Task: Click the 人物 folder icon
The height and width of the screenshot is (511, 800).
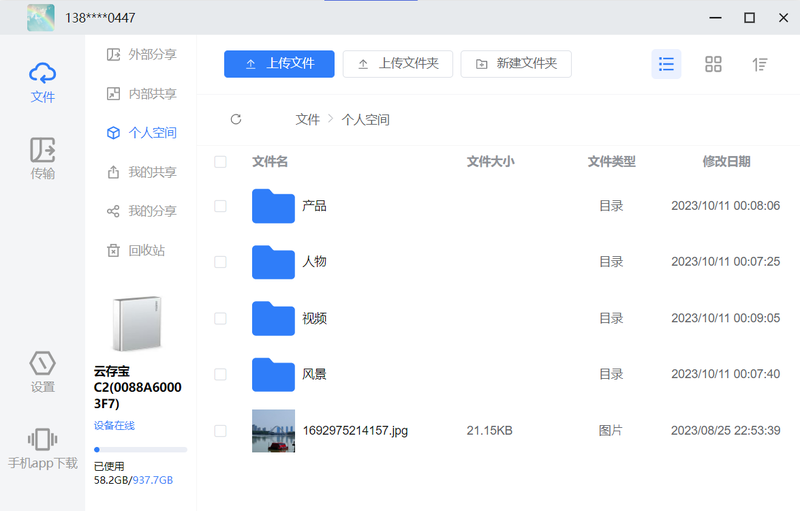Action: [x=273, y=262]
